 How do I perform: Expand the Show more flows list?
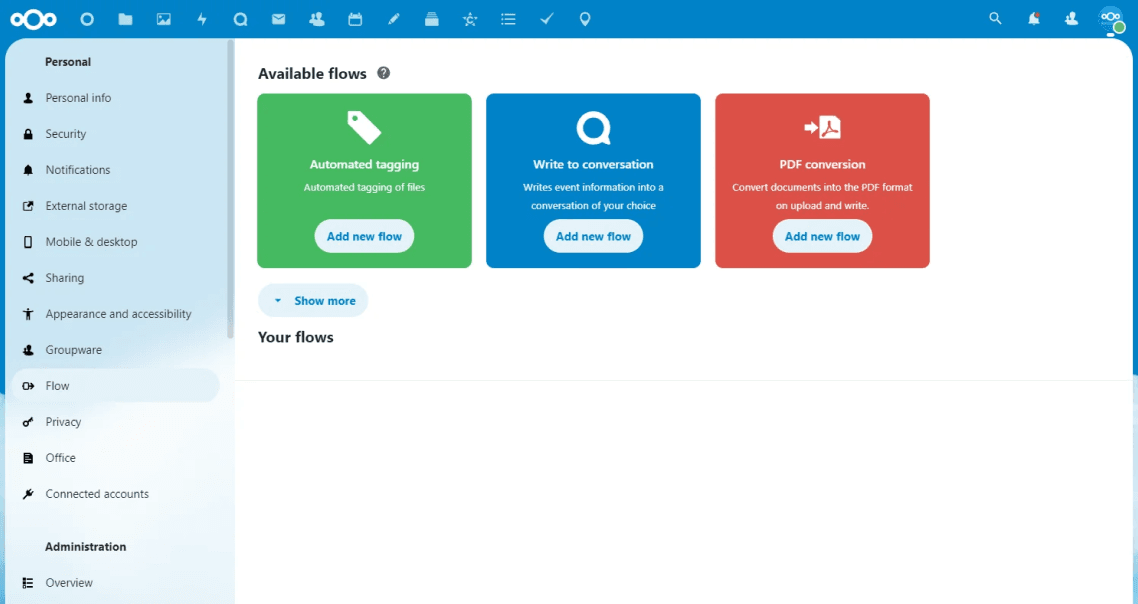(313, 301)
